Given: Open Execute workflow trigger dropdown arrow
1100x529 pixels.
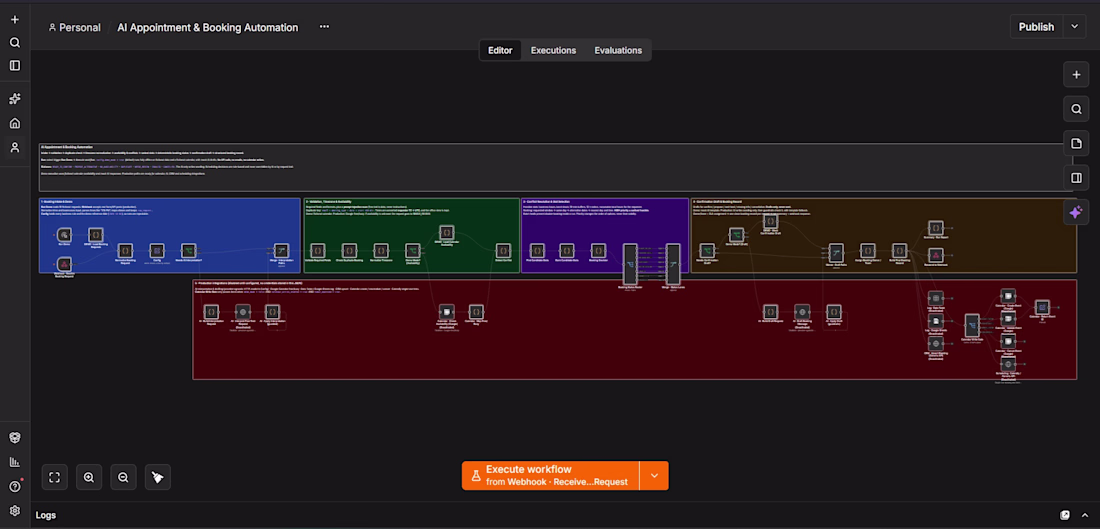Looking at the screenshot, I should pyautogui.click(x=654, y=476).
